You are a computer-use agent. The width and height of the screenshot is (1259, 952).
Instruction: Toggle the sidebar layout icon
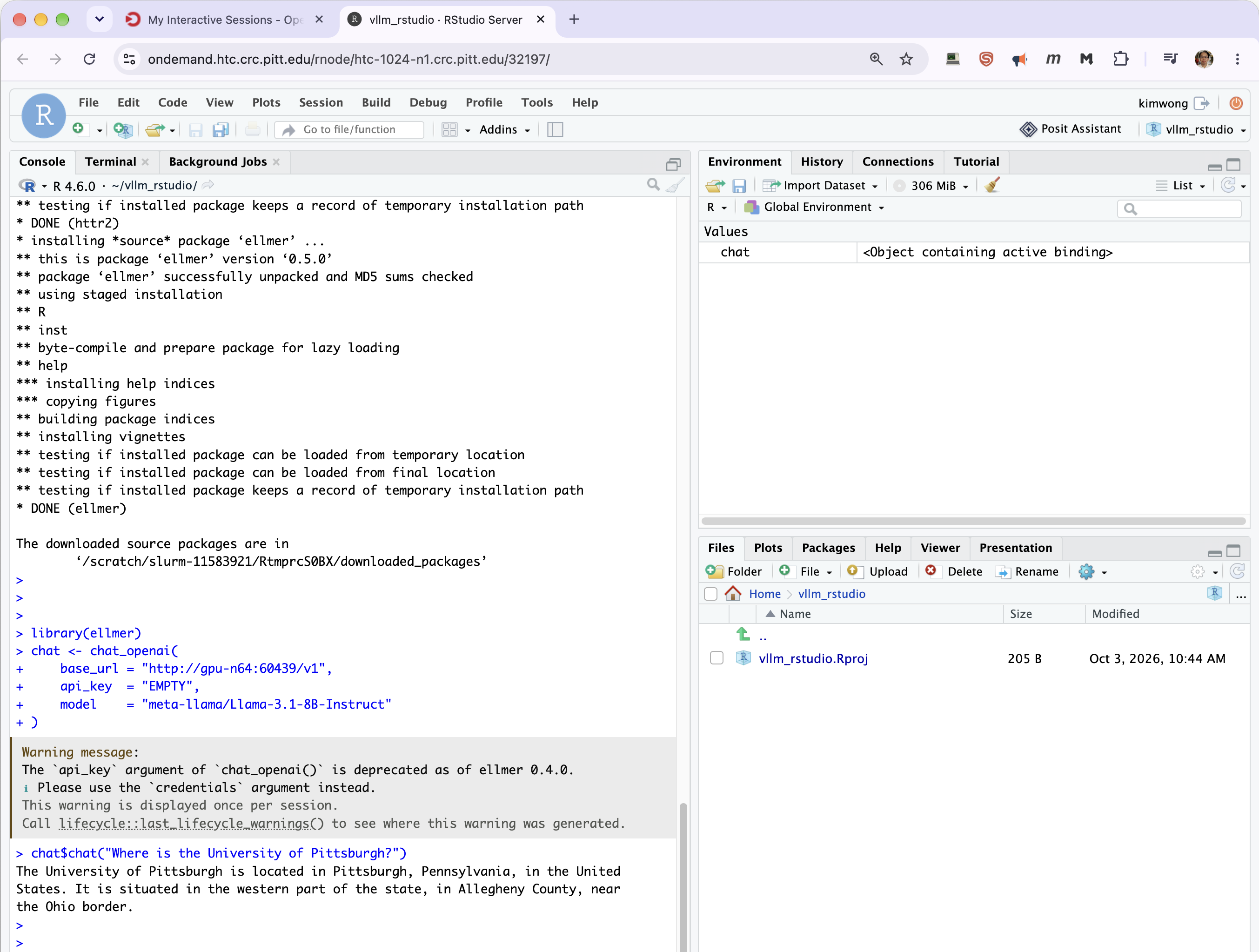coord(555,130)
